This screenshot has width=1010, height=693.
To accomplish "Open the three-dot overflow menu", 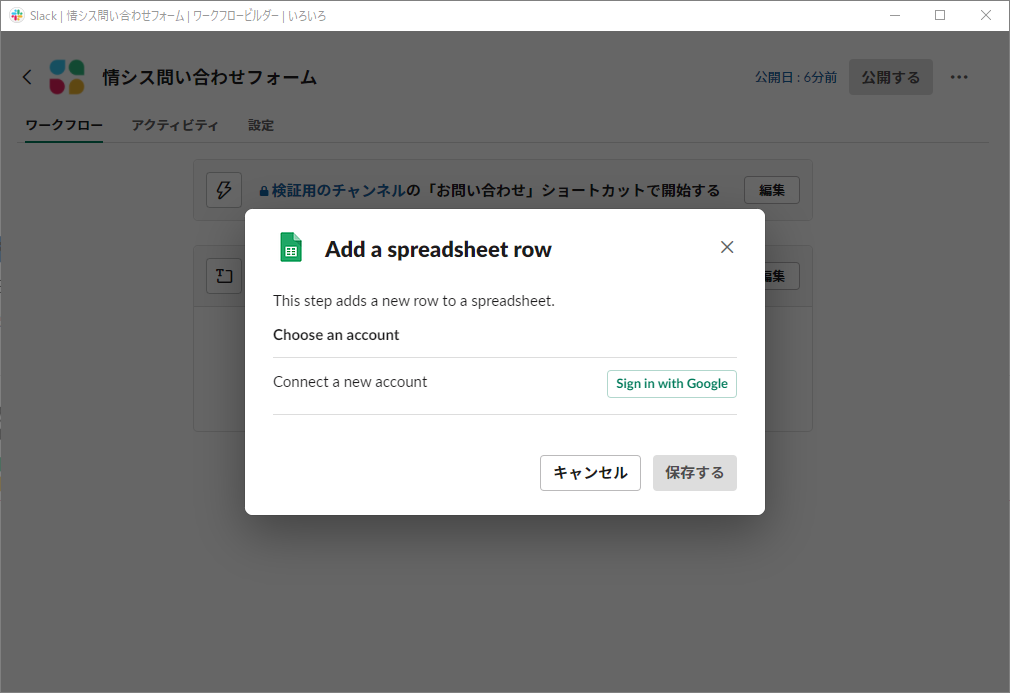I will [959, 76].
